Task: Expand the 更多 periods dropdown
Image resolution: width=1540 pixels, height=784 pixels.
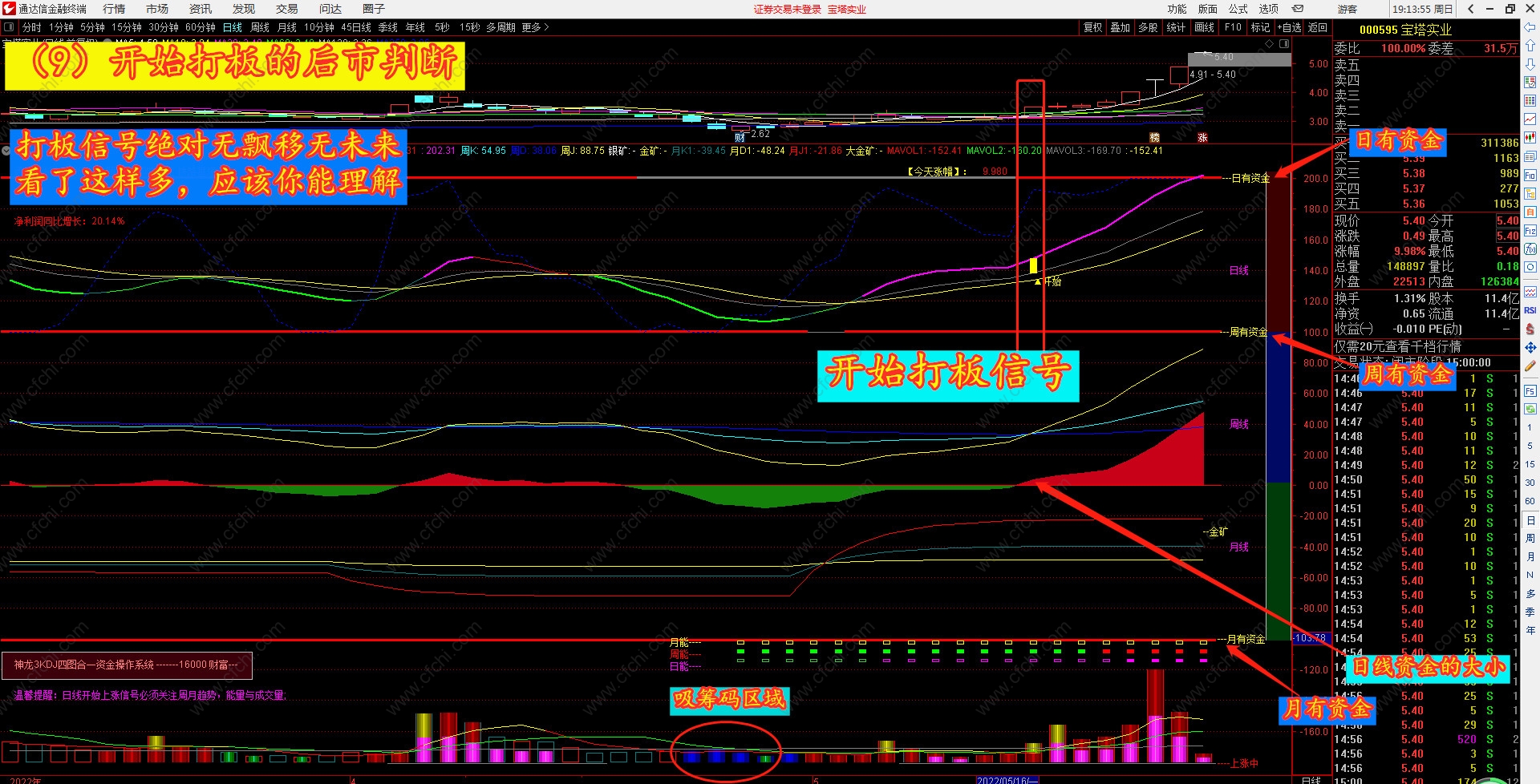Action: click(535, 27)
